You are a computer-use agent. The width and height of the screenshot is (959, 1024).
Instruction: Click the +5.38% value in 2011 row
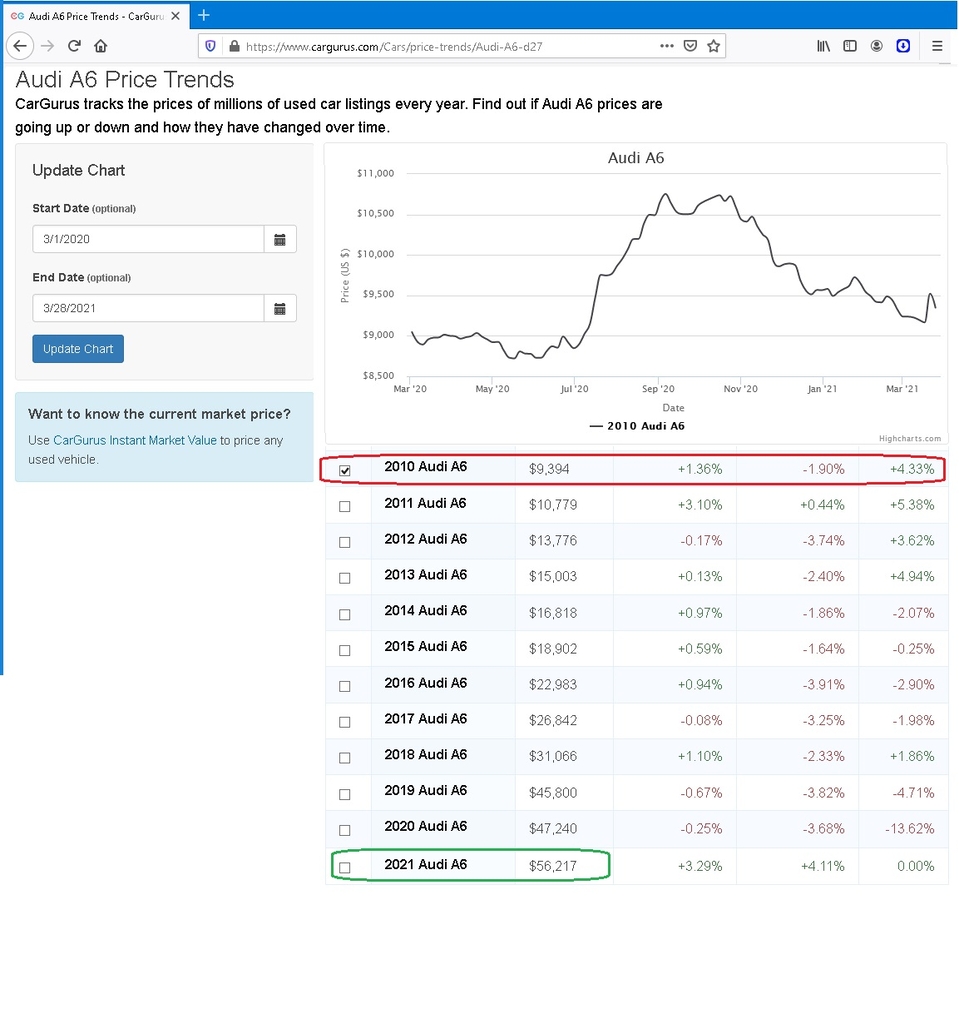tap(912, 505)
